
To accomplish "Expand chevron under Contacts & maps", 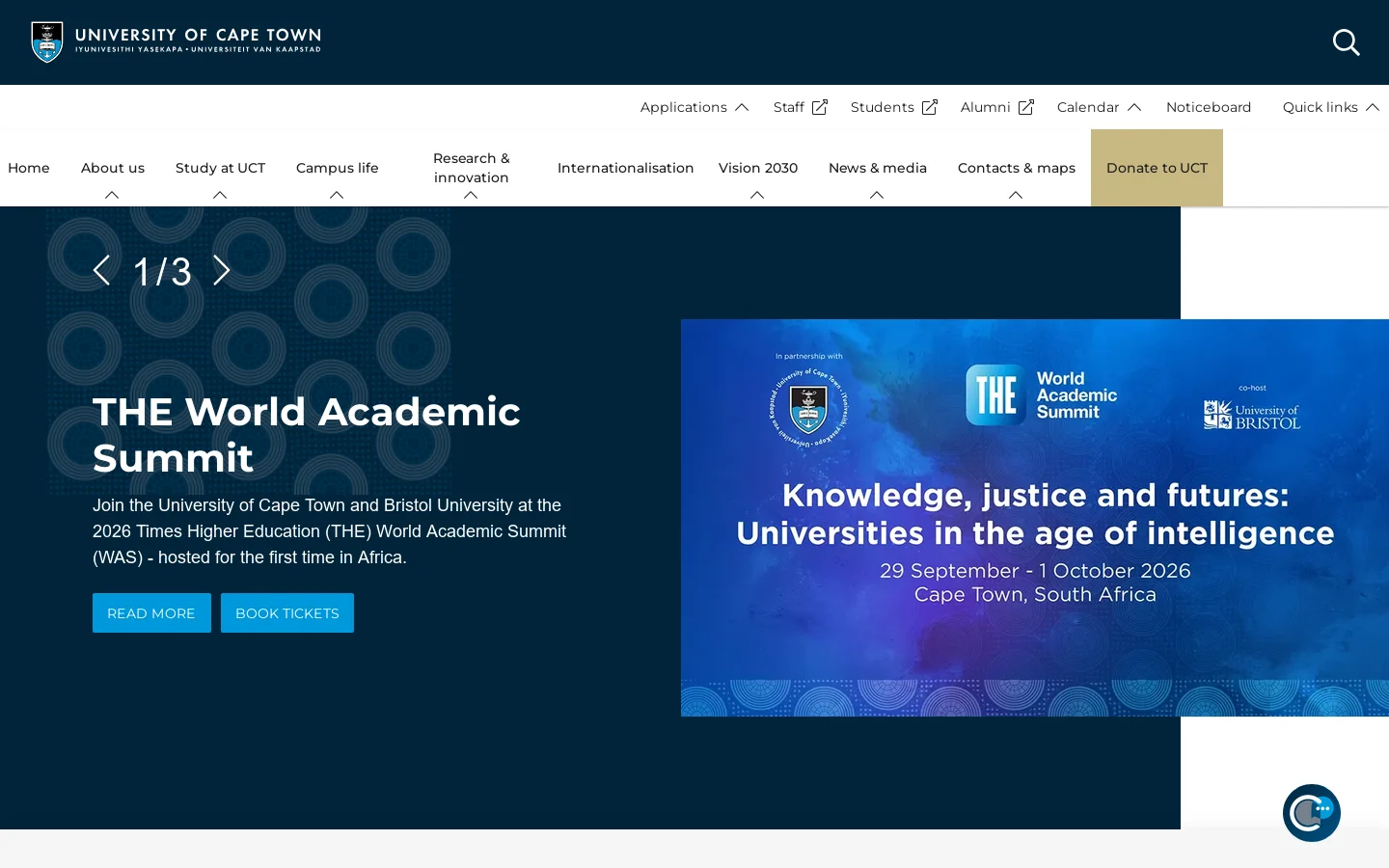I will coord(1016,195).
